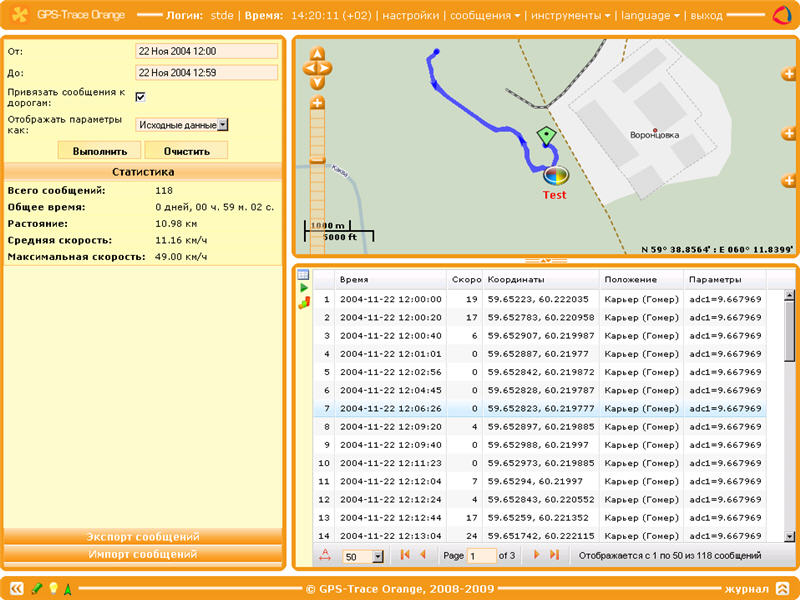Pan the map down with the arrow
The width and height of the screenshot is (800, 600).
coord(317,82)
